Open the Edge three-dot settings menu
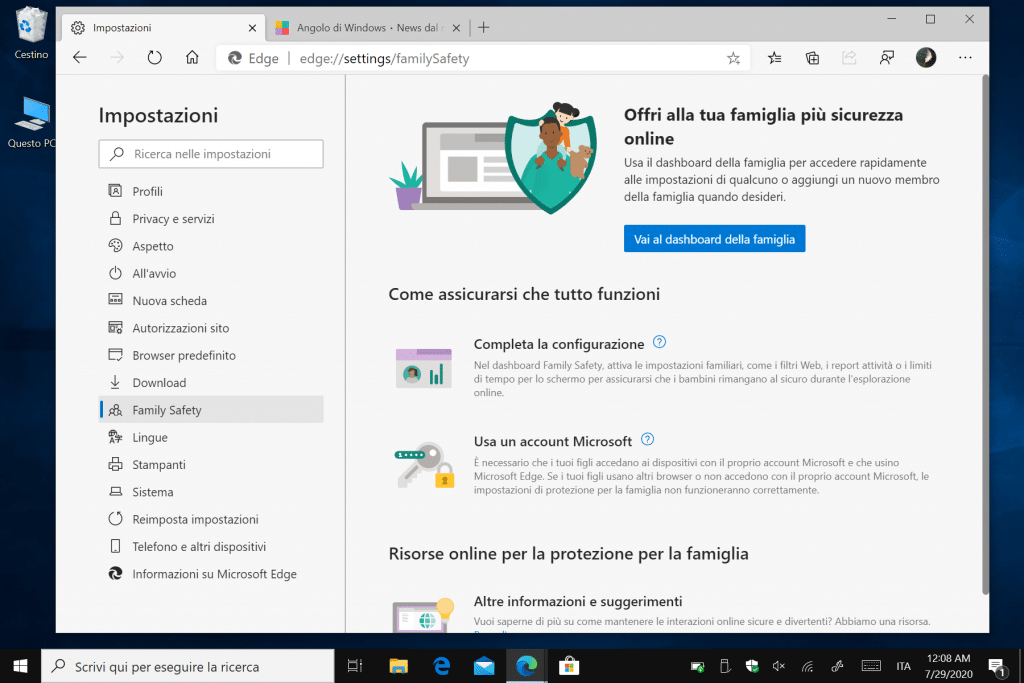Screen dimensions: 1024x683 point(965,58)
